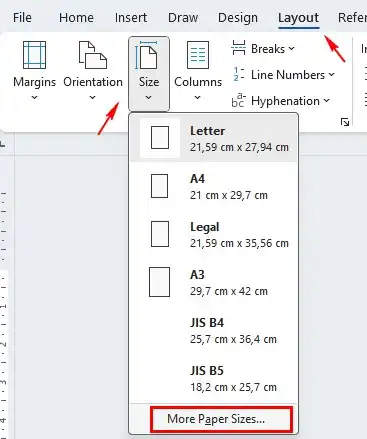Switch to the Home tab

pos(76,18)
